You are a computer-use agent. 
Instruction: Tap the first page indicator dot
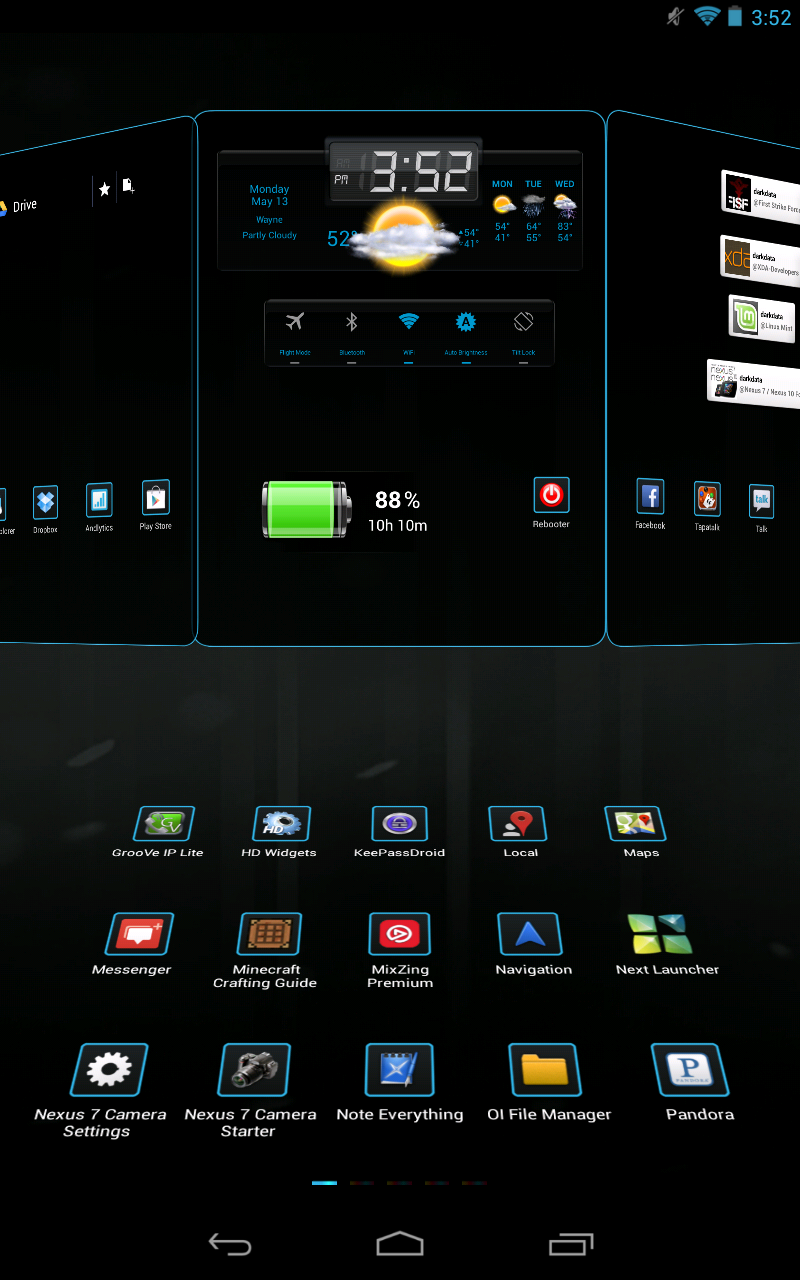[x=324, y=1182]
